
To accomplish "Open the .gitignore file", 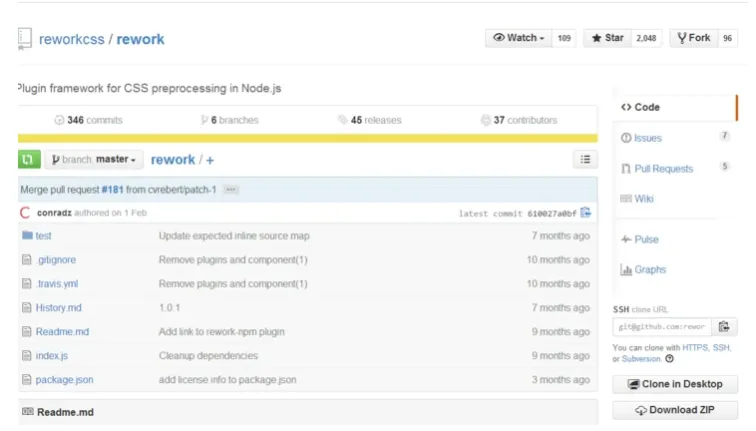I will (x=56, y=260).
